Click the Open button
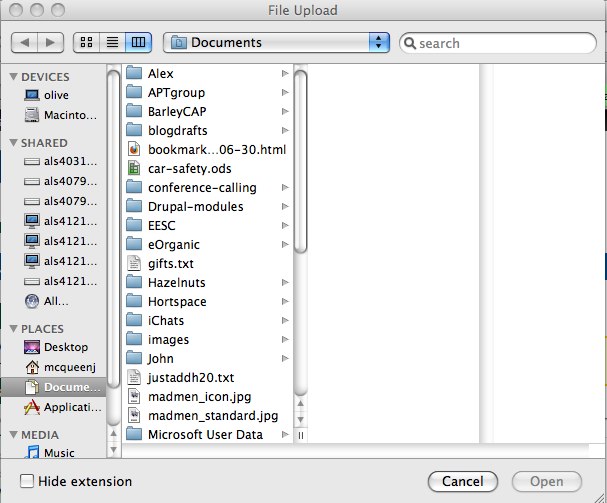The height and width of the screenshot is (503, 607). coord(547,481)
